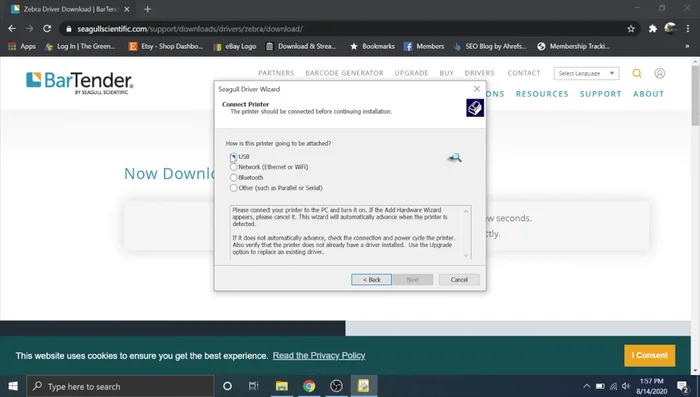The image size is (700, 397).
Task: Open the Facebook Members bookmark
Action: (x=424, y=46)
